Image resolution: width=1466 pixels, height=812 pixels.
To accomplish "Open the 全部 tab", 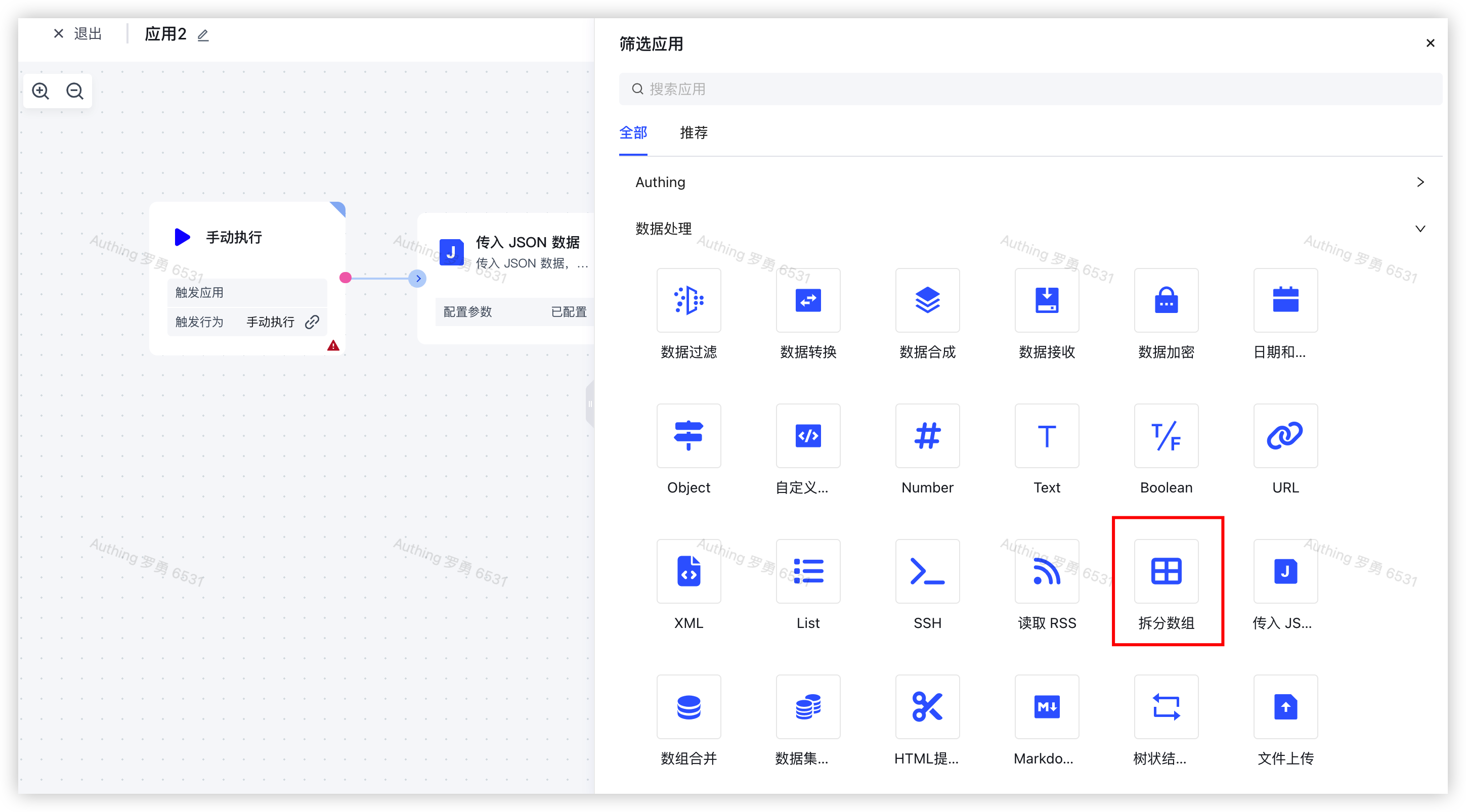I will [633, 133].
